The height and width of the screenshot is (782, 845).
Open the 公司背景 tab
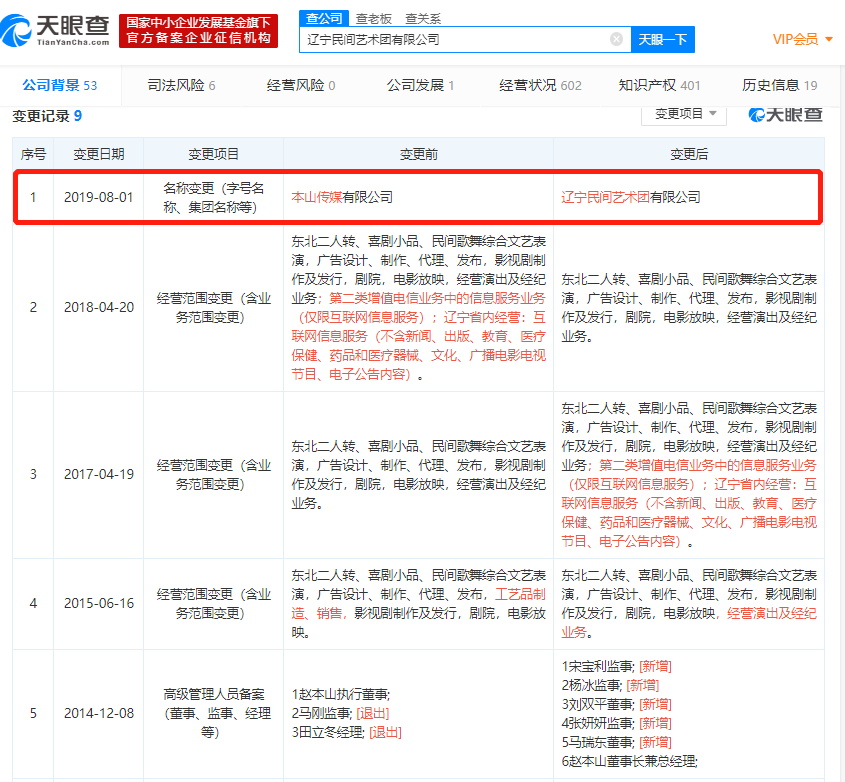60,85
